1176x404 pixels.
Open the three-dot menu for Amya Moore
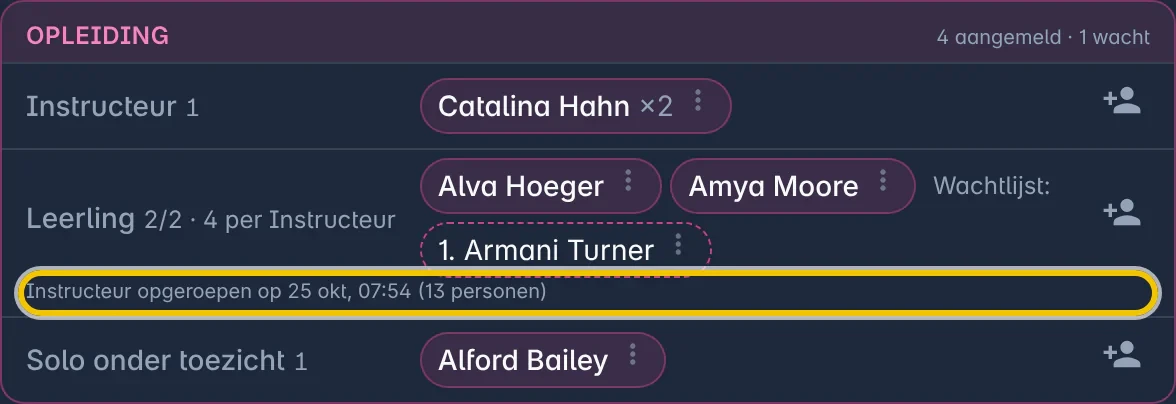pyautogui.click(x=883, y=180)
